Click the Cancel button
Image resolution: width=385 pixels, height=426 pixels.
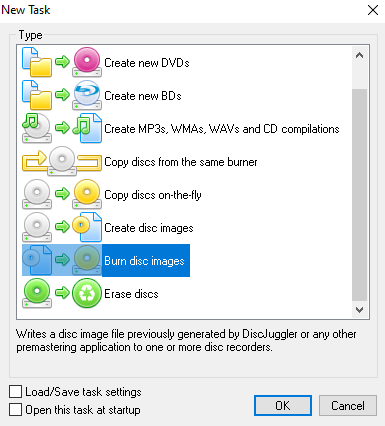click(x=348, y=405)
